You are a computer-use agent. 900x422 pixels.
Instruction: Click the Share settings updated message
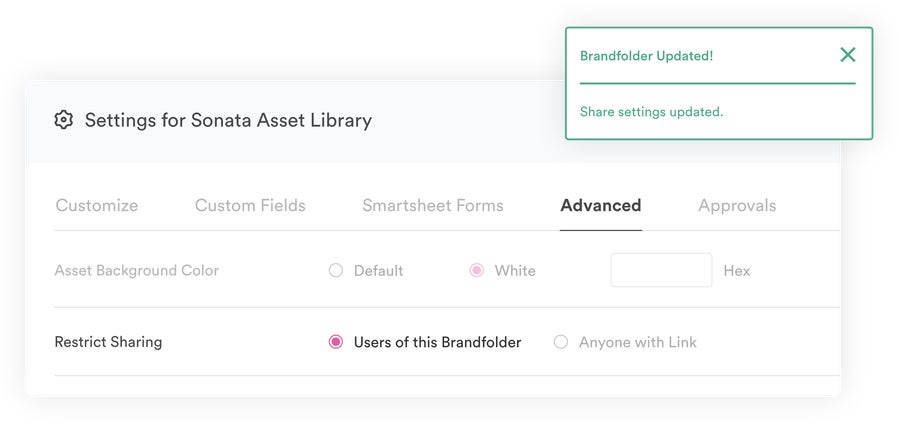click(x=651, y=112)
